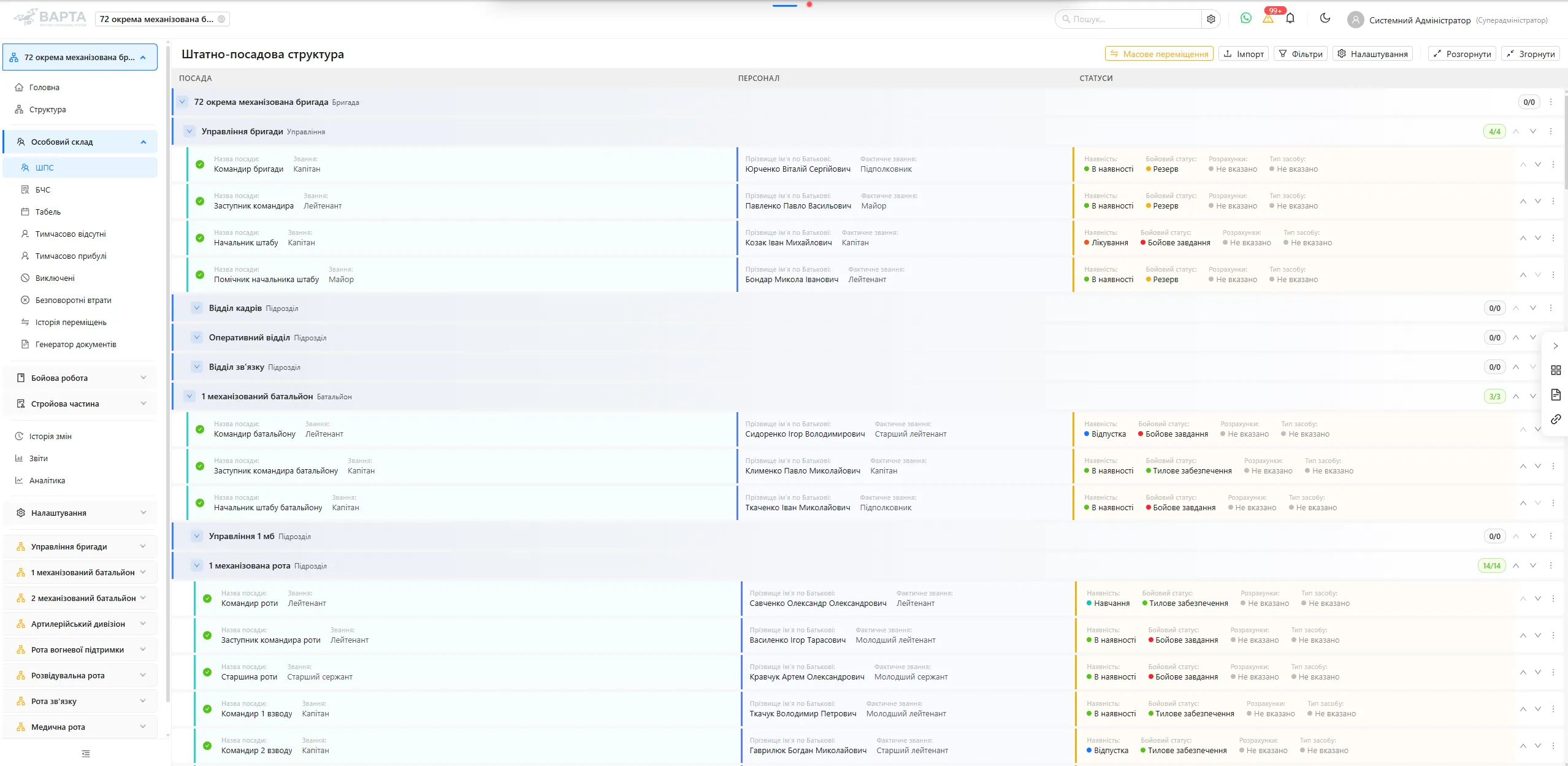Click the warning alerts triangle icon
The height and width of the screenshot is (766, 1568).
click(1268, 19)
